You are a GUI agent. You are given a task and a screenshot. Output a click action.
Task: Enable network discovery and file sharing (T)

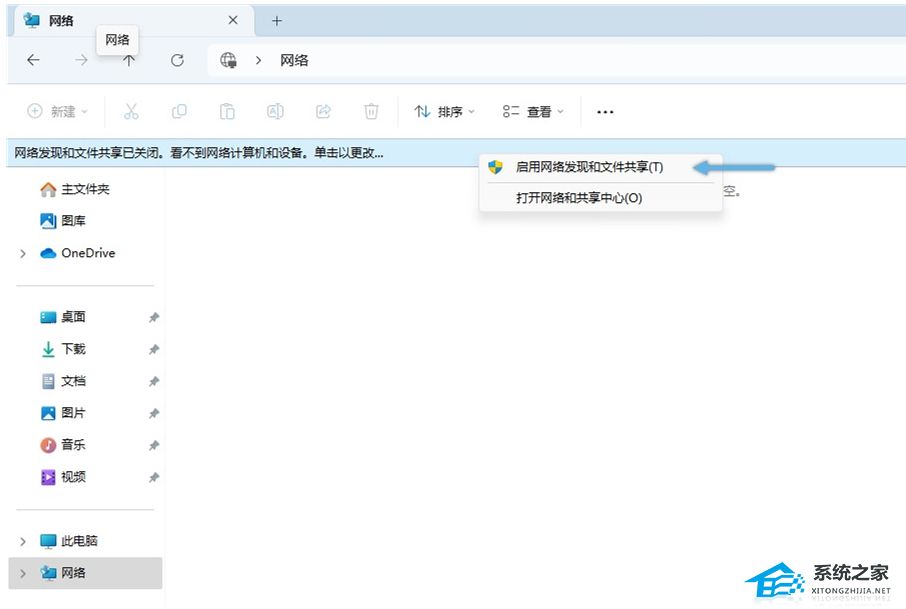[x=601, y=168]
